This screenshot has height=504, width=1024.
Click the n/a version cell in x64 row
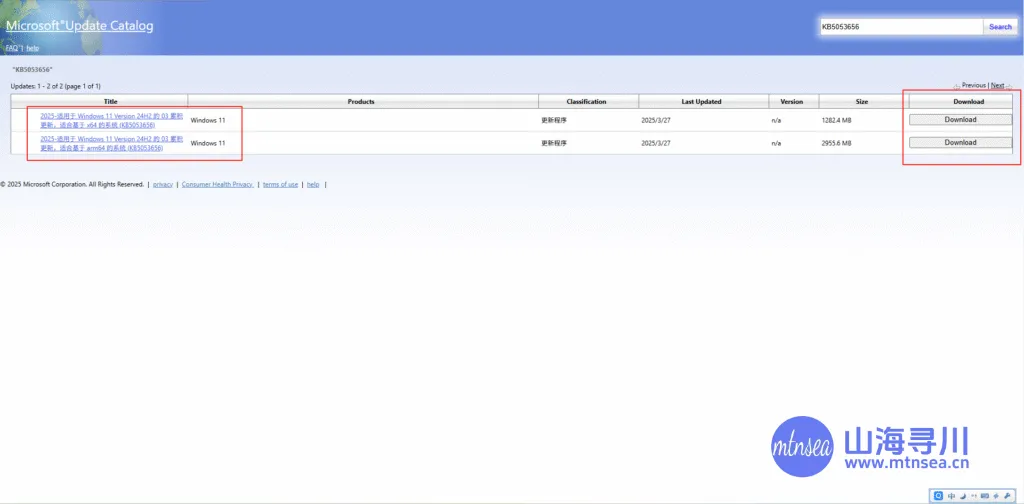pyautogui.click(x=776, y=121)
